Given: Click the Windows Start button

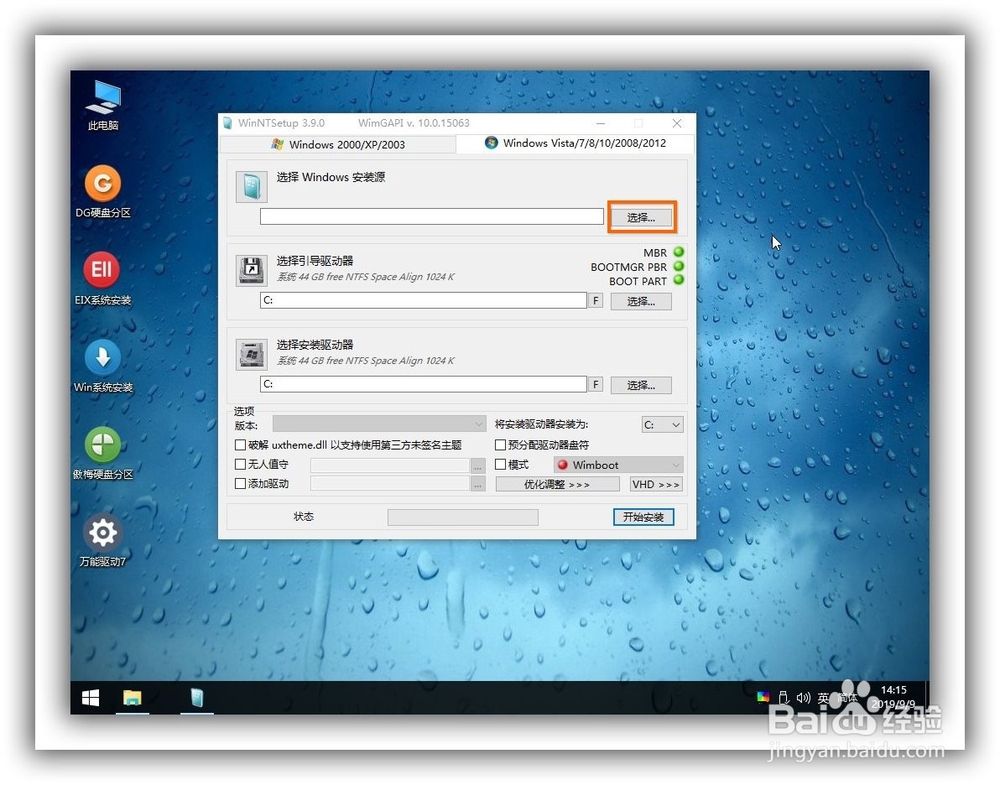Looking at the screenshot, I should coord(91,698).
